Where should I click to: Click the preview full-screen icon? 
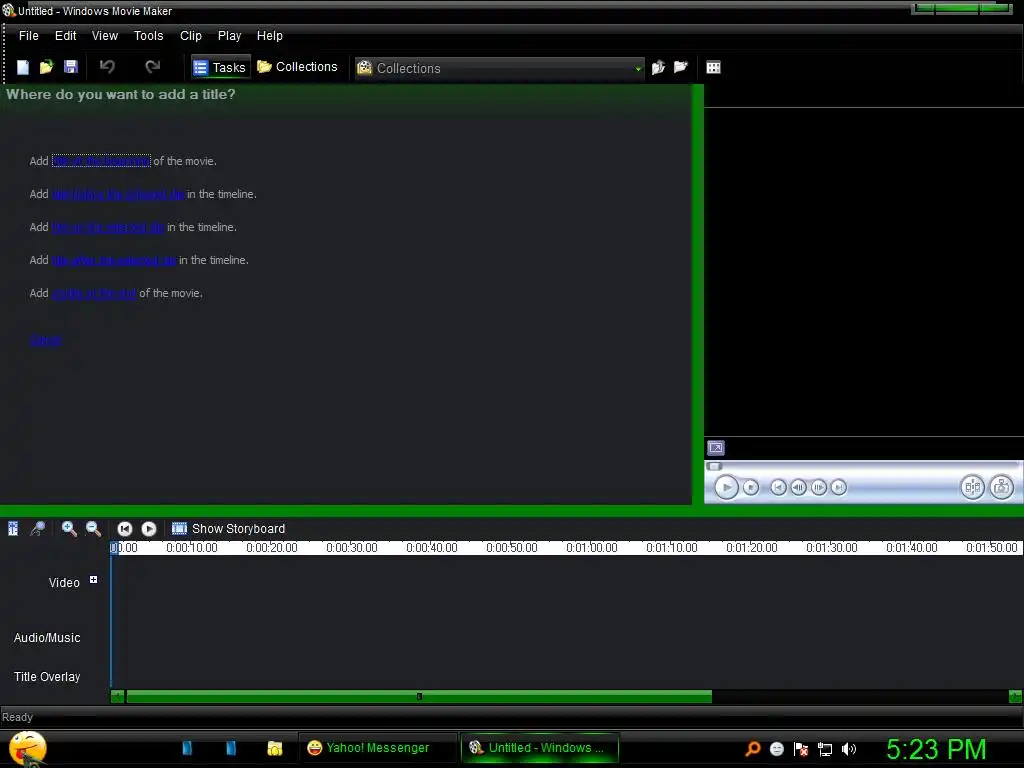coord(716,448)
